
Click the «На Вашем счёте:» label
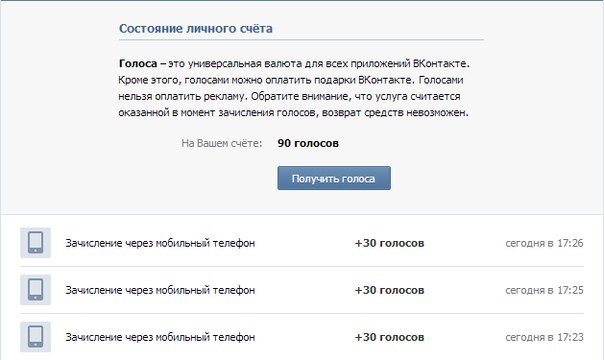click(221, 143)
